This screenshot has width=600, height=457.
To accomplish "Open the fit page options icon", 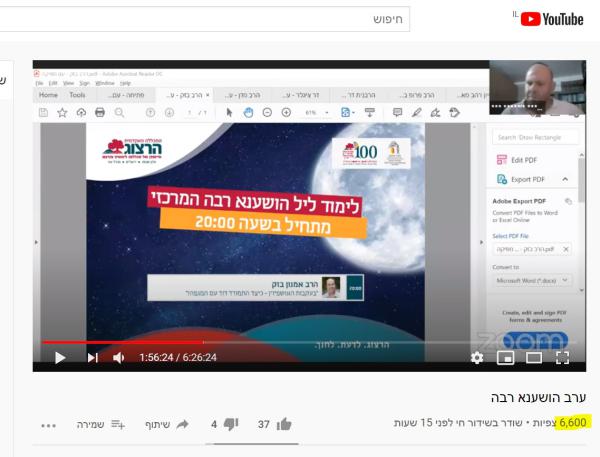I will (347, 113).
